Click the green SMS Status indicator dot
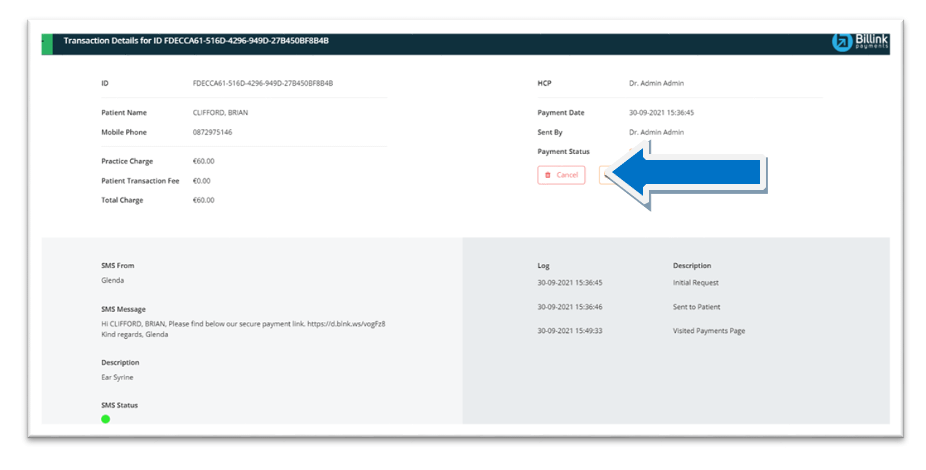The image size is (926, 470). click(x=106, y=419)
